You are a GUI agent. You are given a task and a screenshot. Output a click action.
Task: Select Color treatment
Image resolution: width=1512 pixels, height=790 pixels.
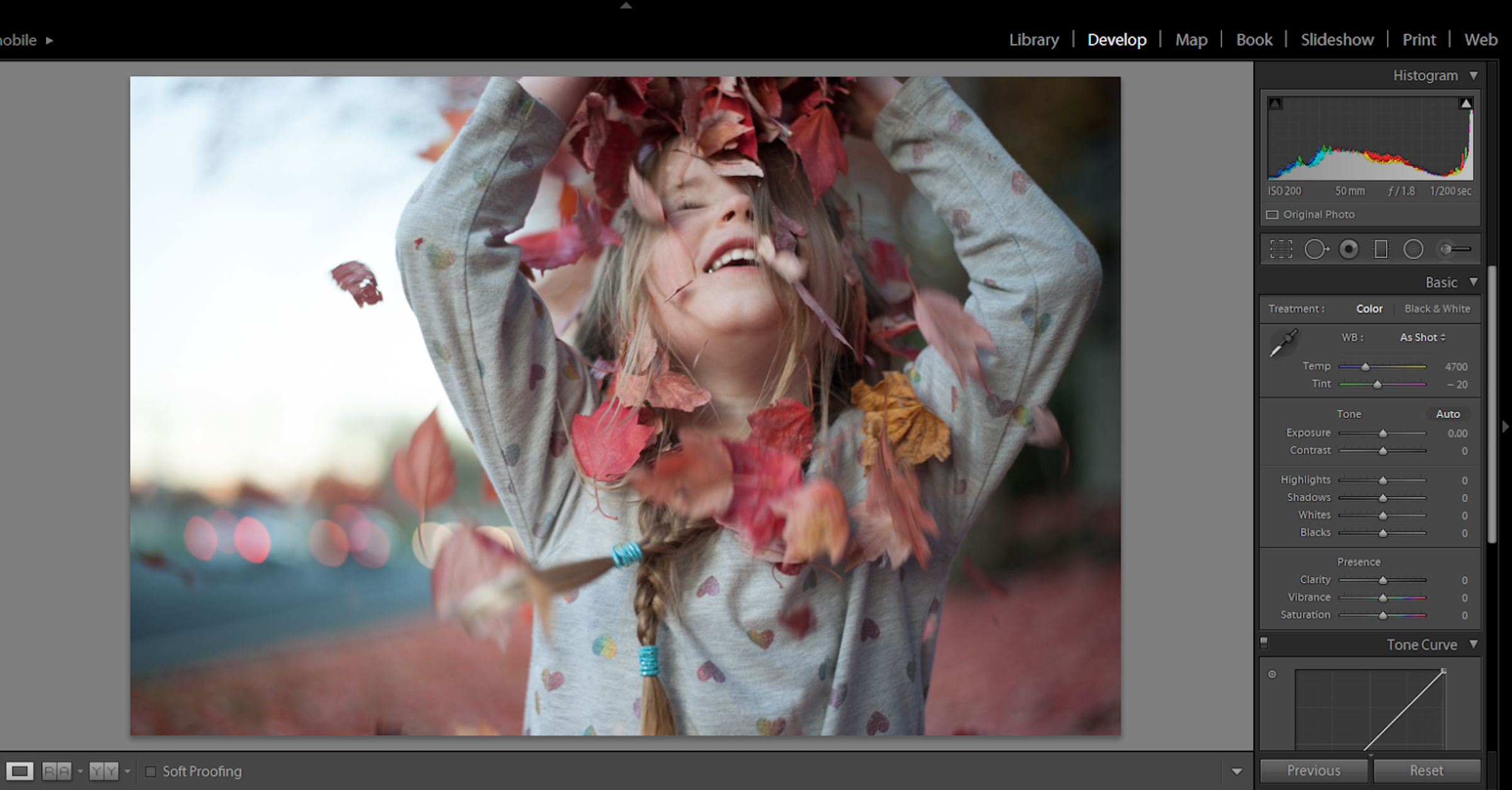1369,309
